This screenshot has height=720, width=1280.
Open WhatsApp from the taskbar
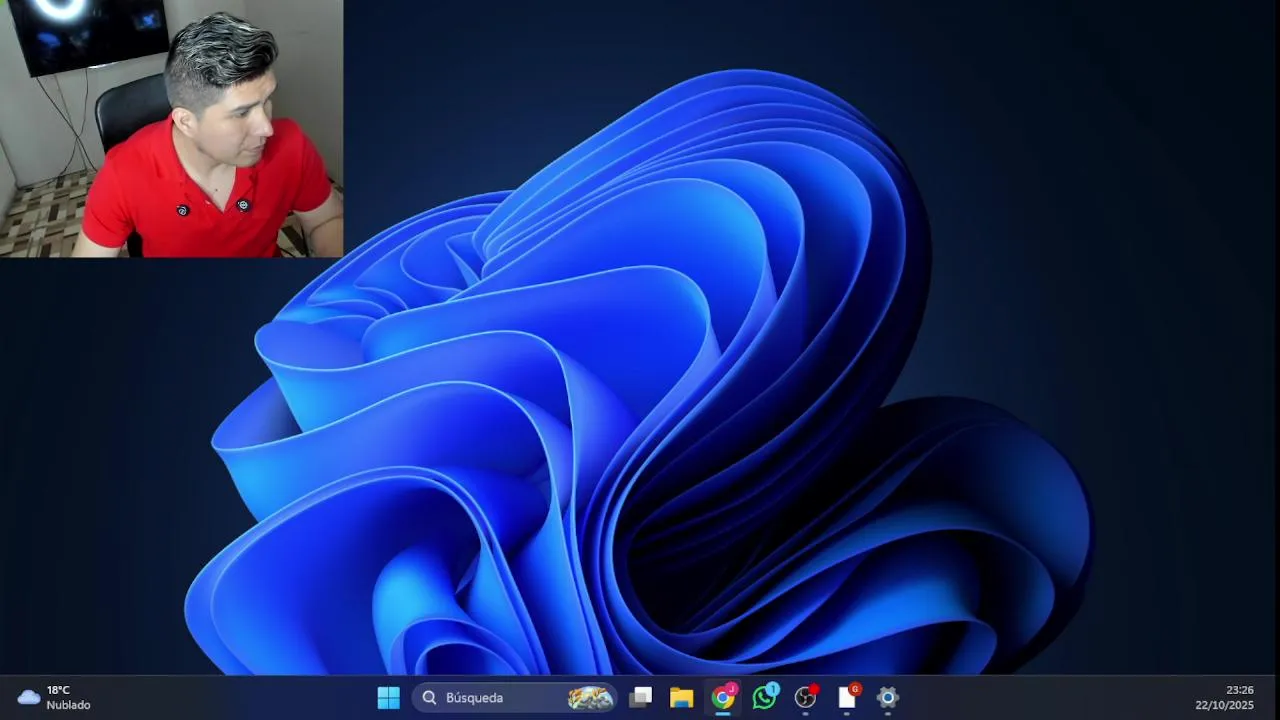(765, 697)
